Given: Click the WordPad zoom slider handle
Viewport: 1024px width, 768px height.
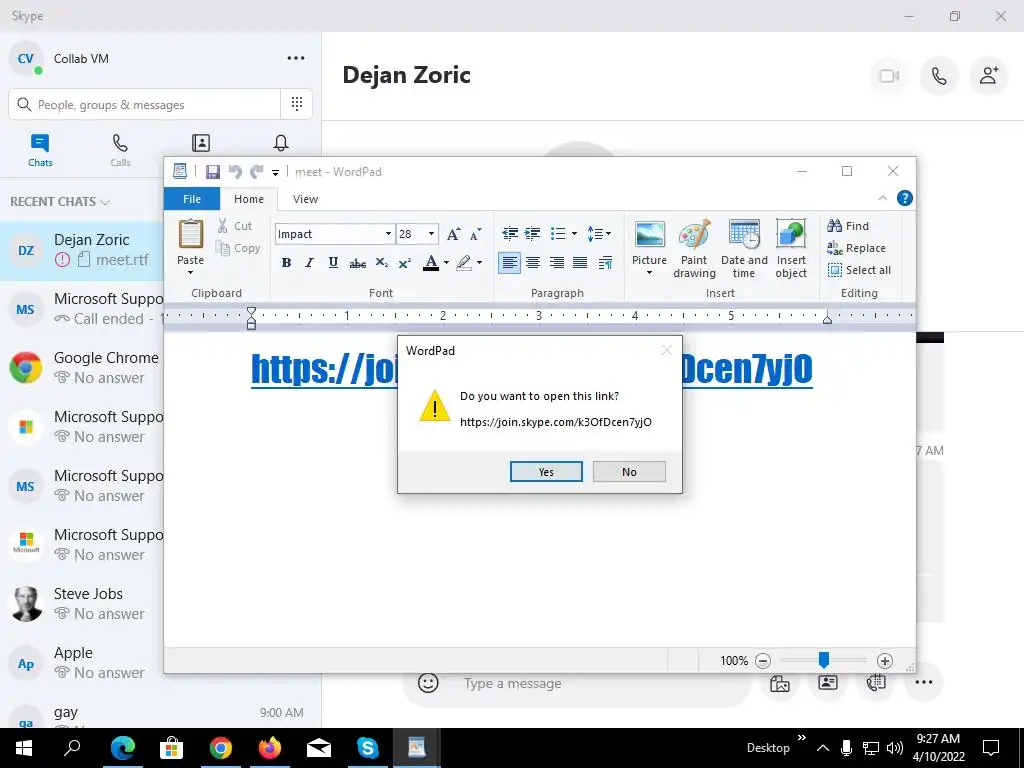Looking at the screenshot, I should (x=824, y=660).
